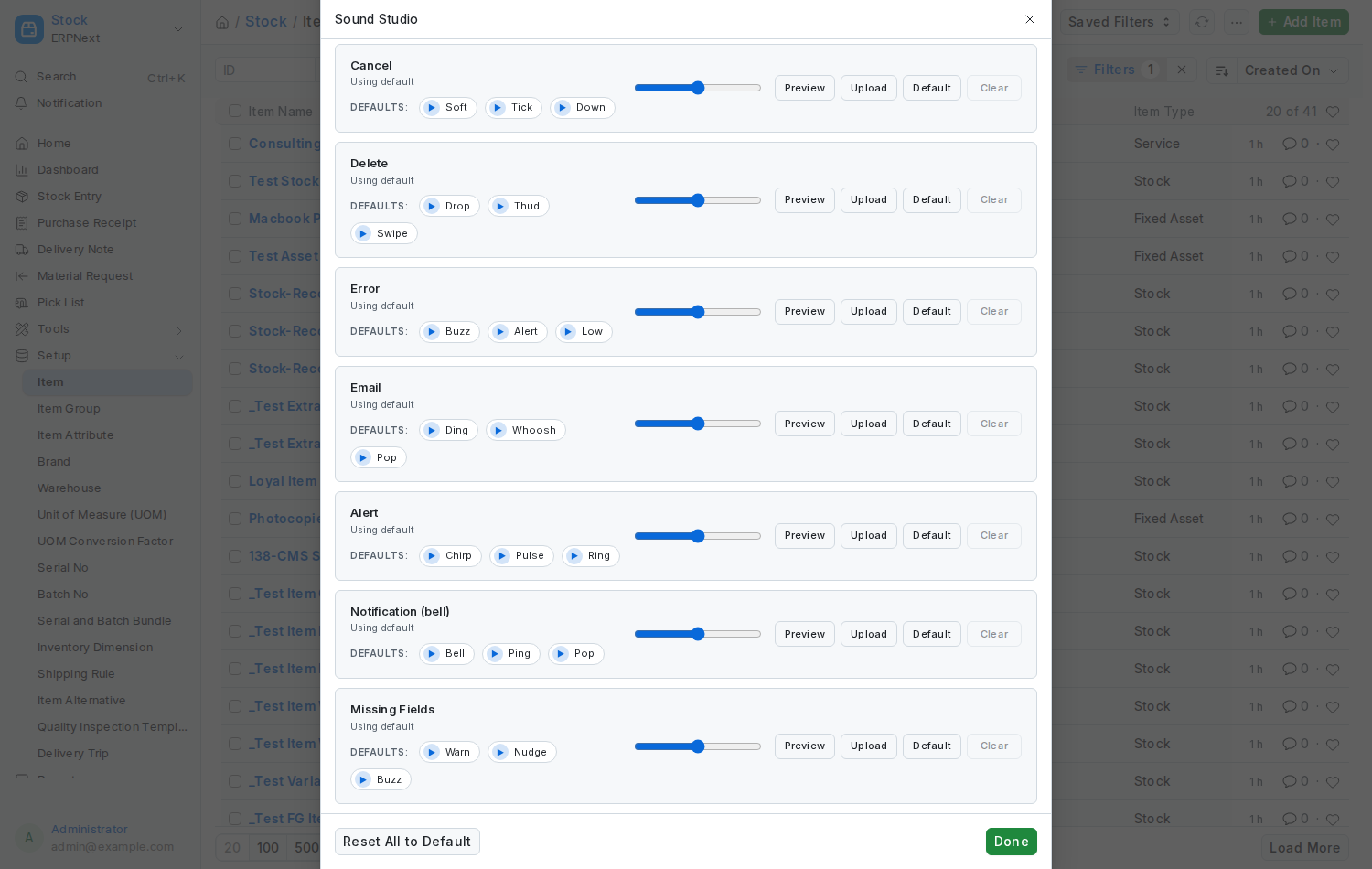
Task: Open the Saved Filters dropdown
Action: click(1120, 22)
